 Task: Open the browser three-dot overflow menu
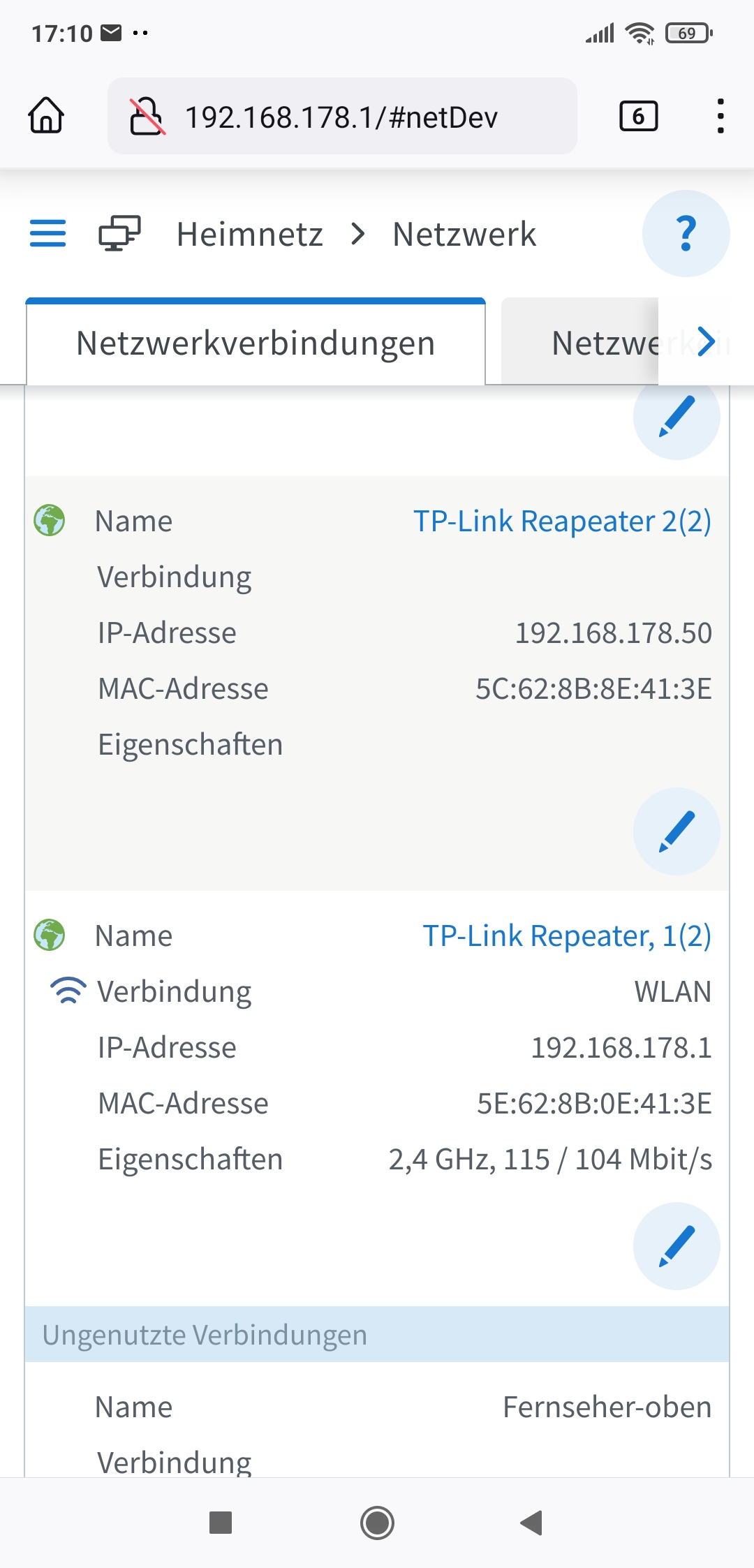tap(720, 117)
